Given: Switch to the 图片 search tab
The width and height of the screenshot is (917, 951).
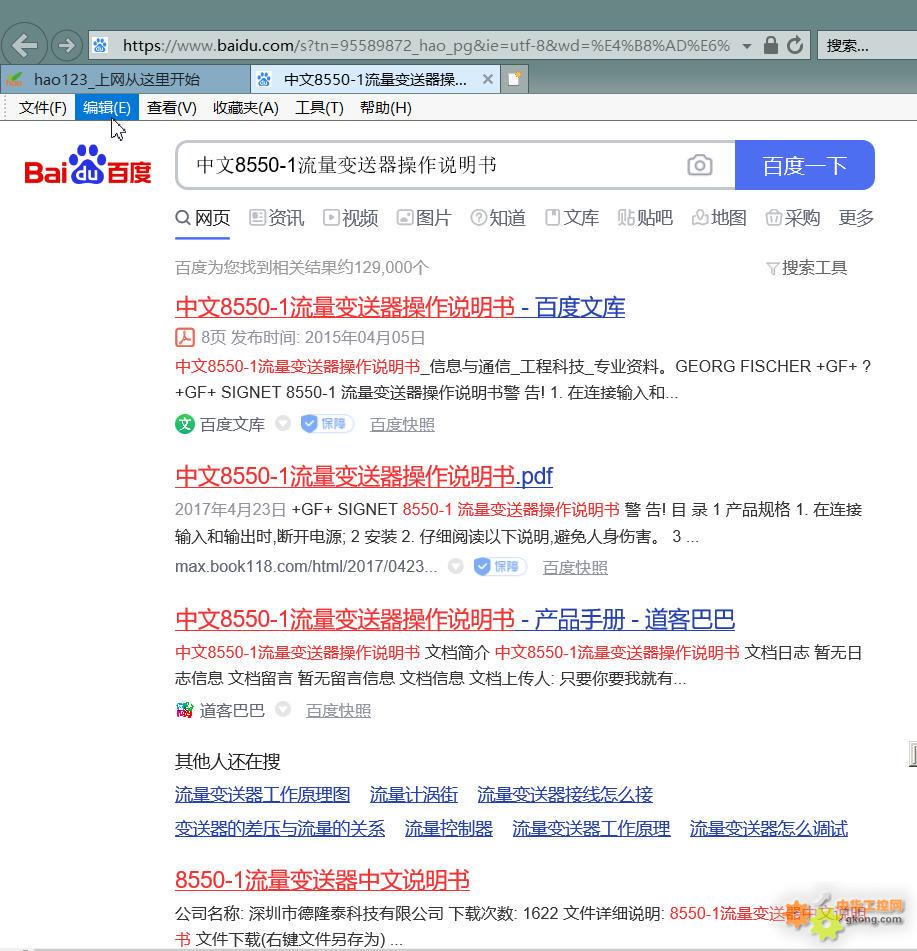Looking at the screenshot, I should coord(424,218).
